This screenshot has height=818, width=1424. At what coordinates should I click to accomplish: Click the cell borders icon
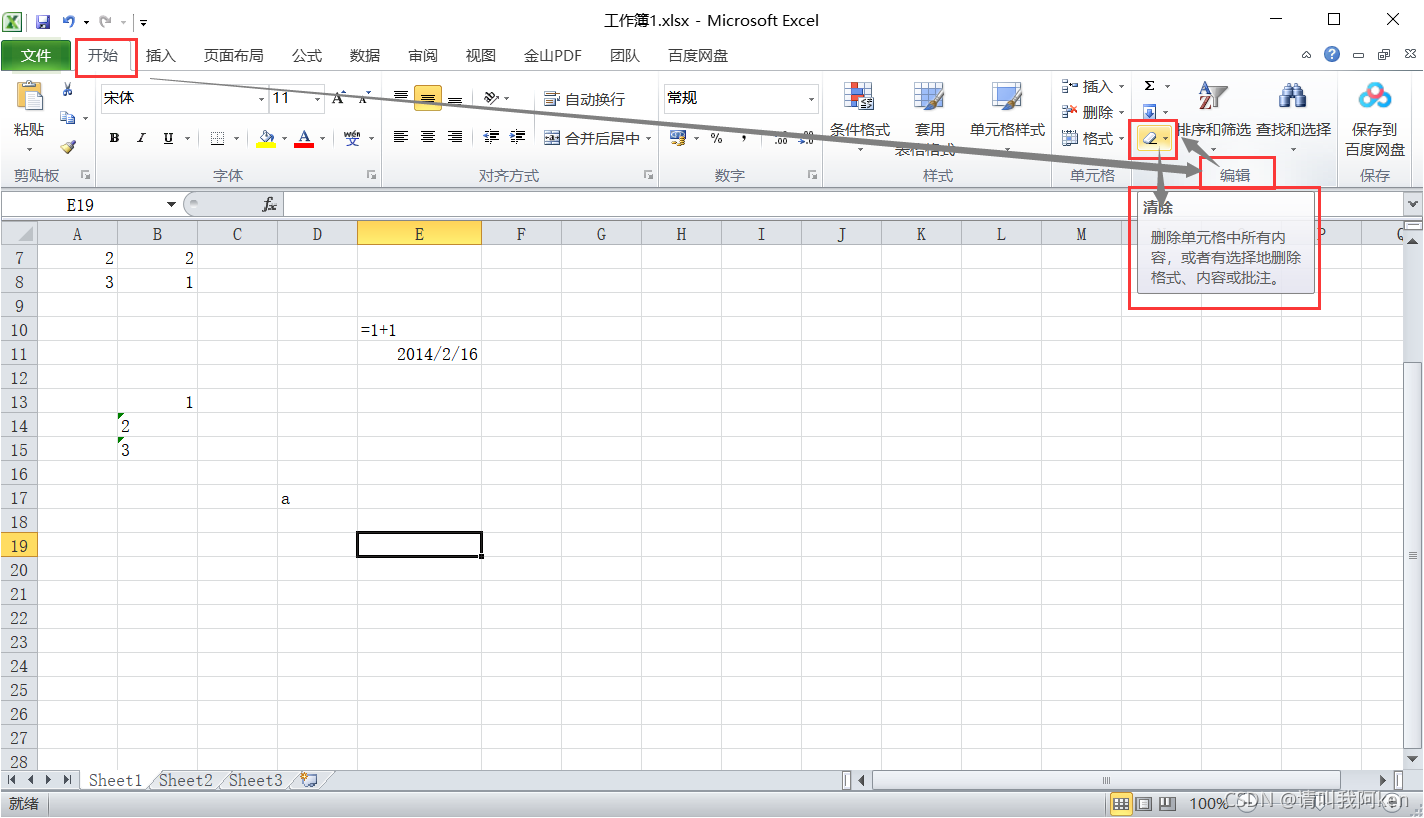[x=218, y=139]
